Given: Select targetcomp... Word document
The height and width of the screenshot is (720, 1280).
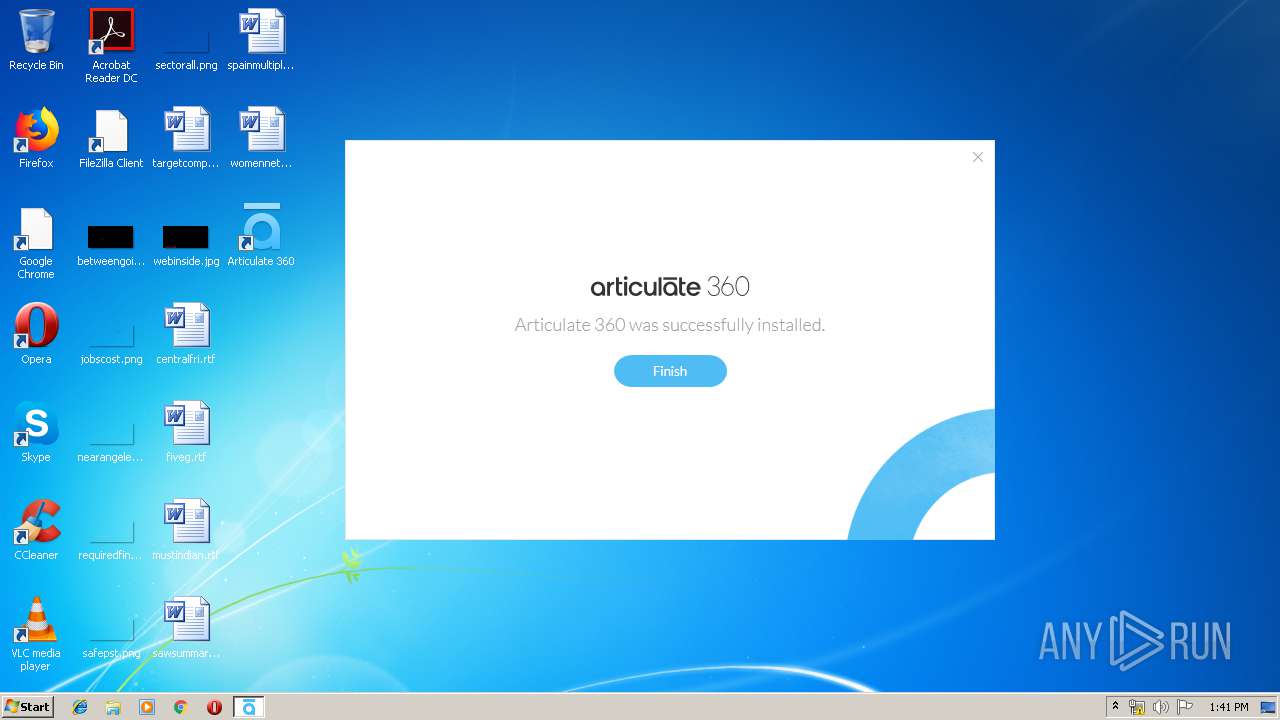Looking at the screenshot, I should coord(186,138).
